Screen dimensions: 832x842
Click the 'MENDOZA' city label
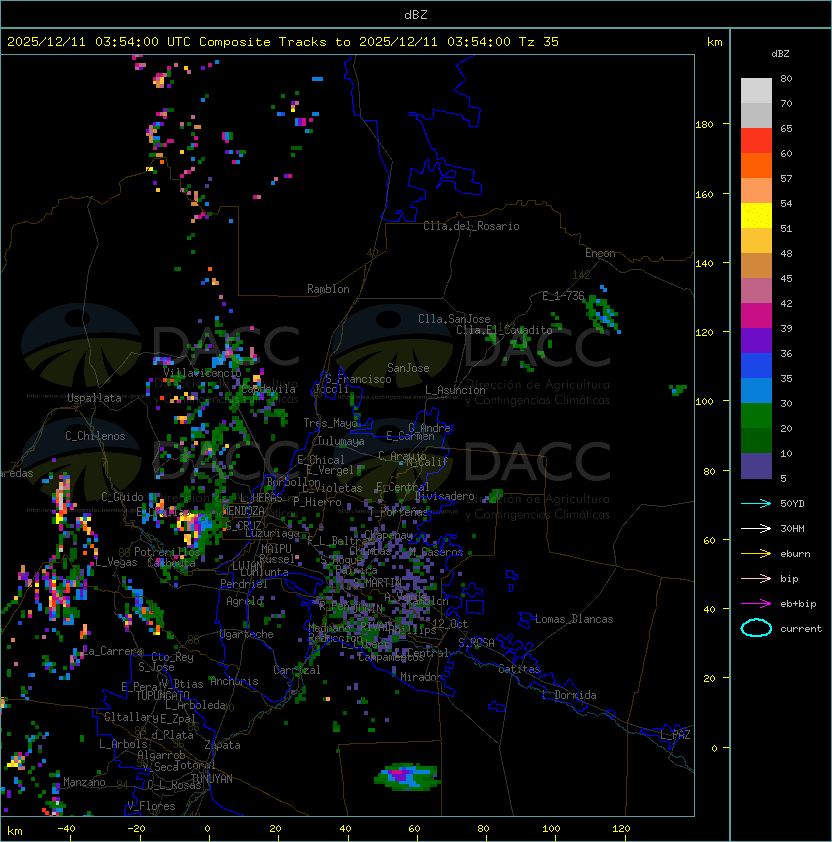[x=243, y=510]
